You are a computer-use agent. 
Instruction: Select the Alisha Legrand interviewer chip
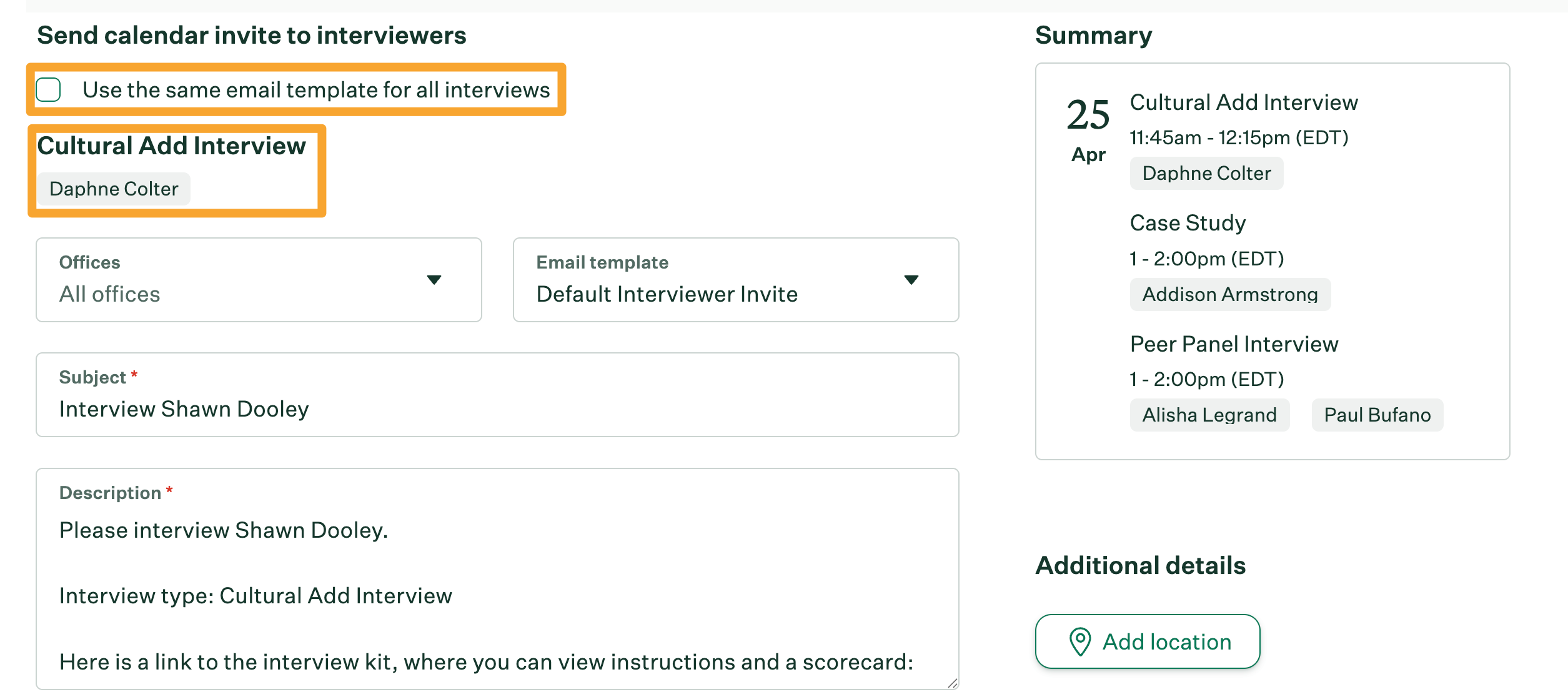click(1209, 415)
